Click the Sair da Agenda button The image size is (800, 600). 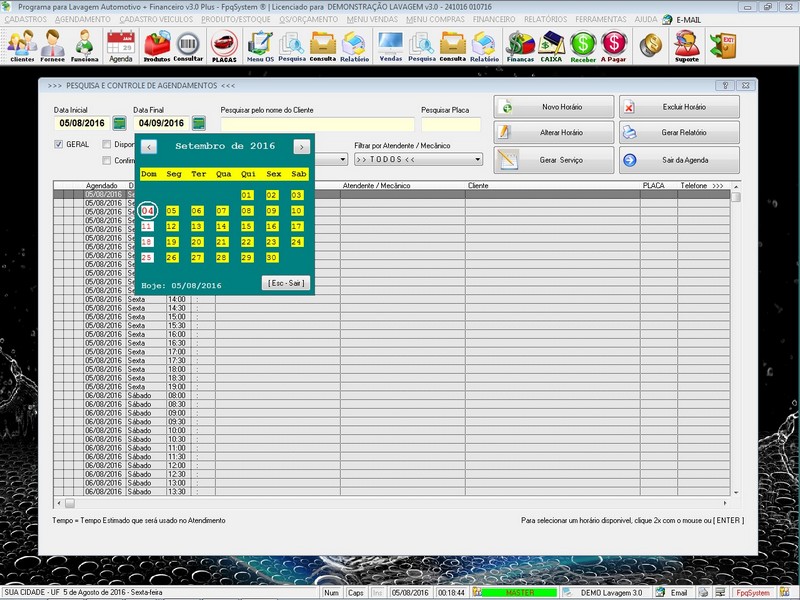679,160
